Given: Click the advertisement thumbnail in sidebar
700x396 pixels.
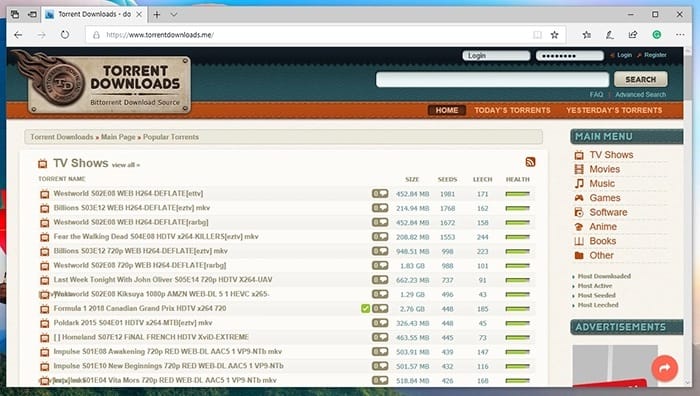Looking at the screenshot, I should tap(615, 365).
